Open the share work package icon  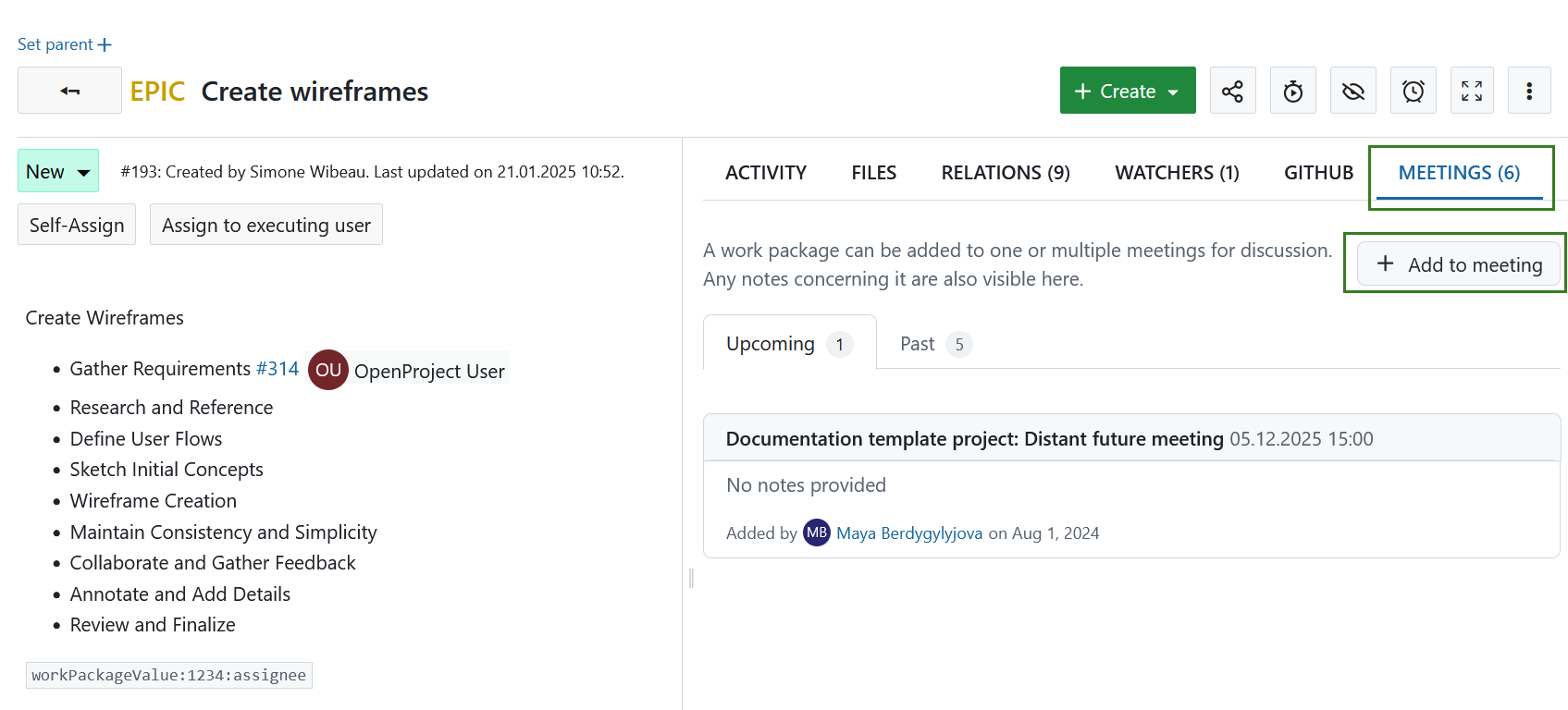point(1232,91)
